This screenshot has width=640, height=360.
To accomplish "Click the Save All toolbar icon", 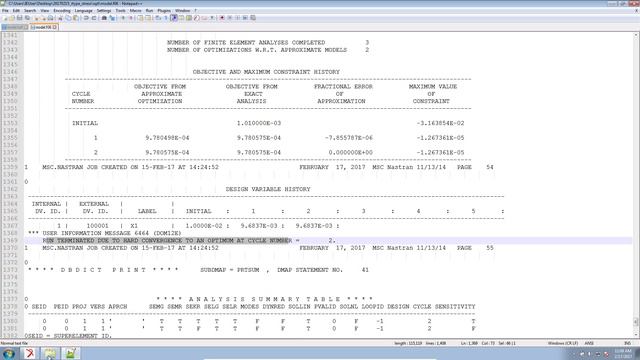I will point(27,18).
